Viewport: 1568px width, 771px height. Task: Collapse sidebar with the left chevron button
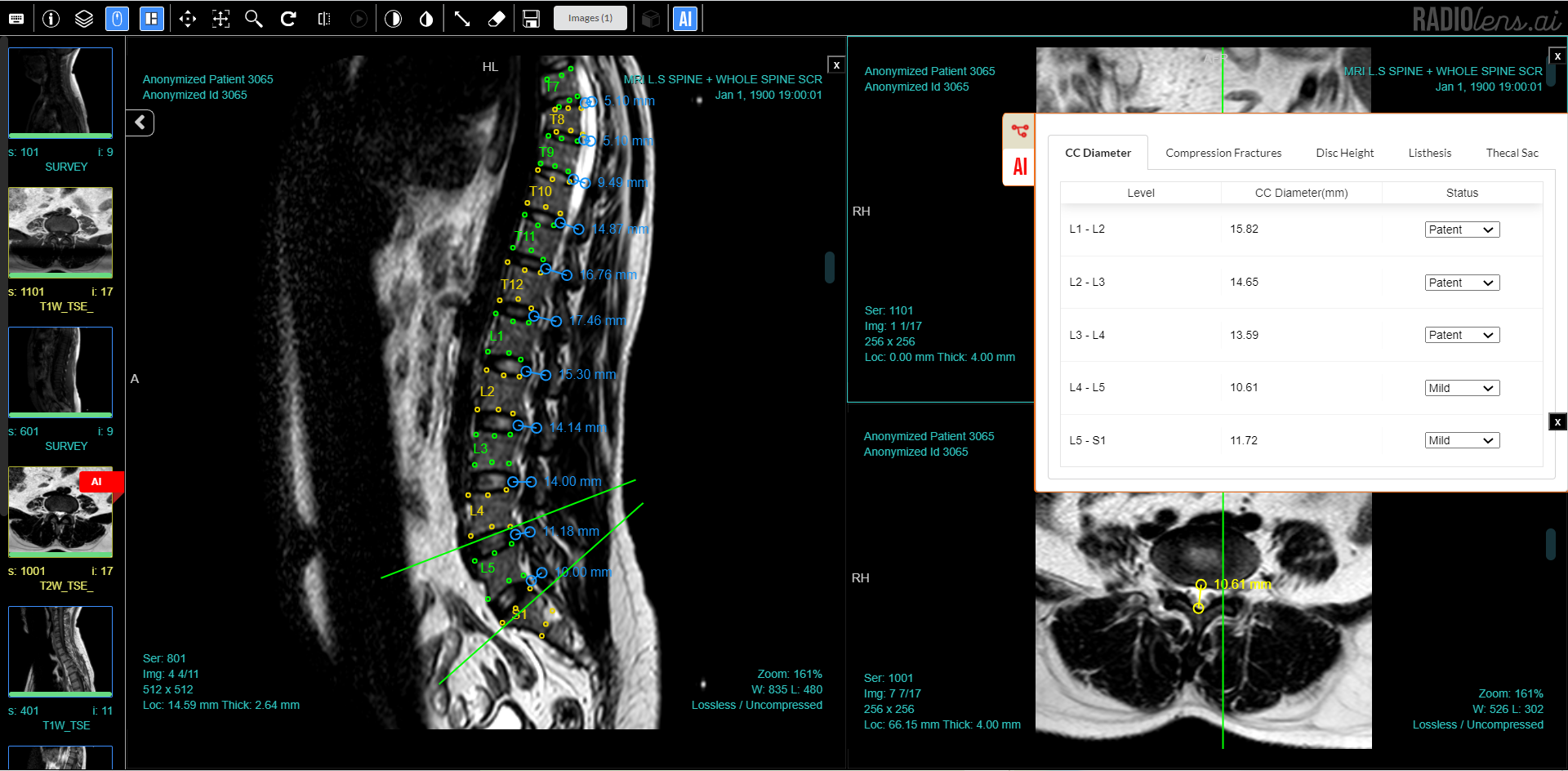pos(140,123)
